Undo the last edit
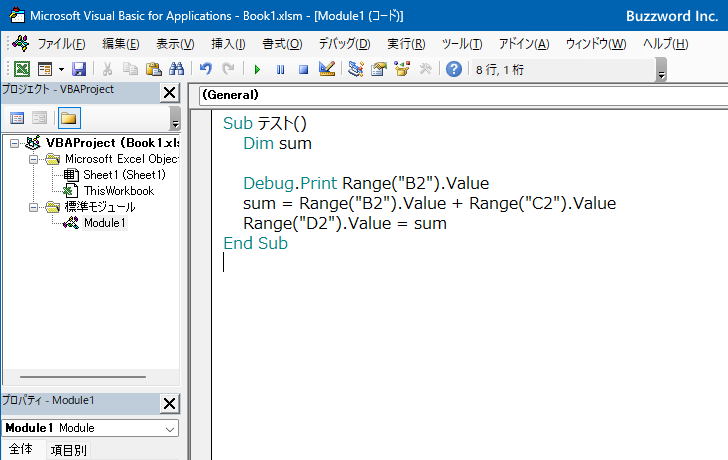 [x=206, y=69]
